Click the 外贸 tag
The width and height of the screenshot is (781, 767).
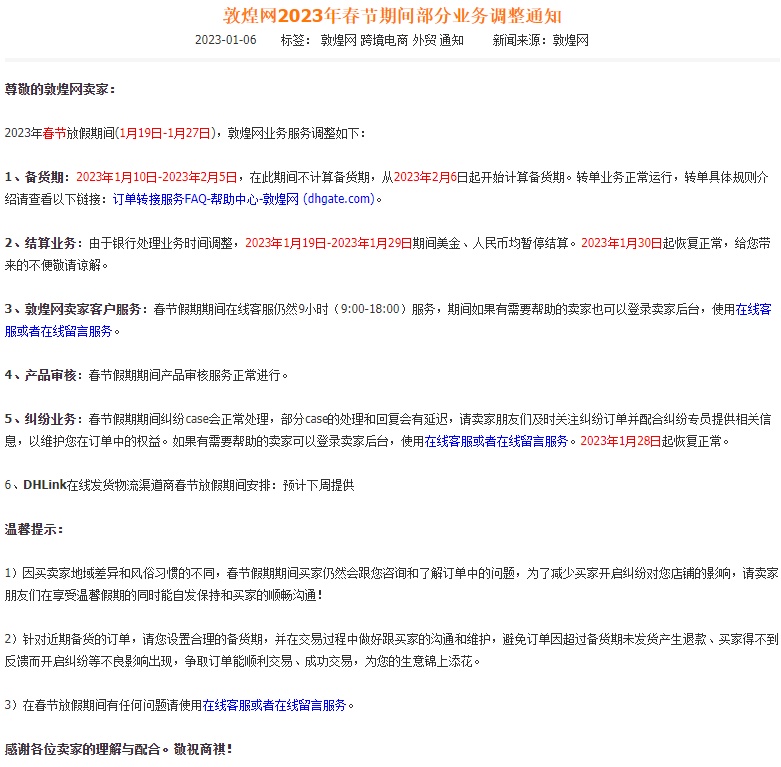click(x=424, y=40)
